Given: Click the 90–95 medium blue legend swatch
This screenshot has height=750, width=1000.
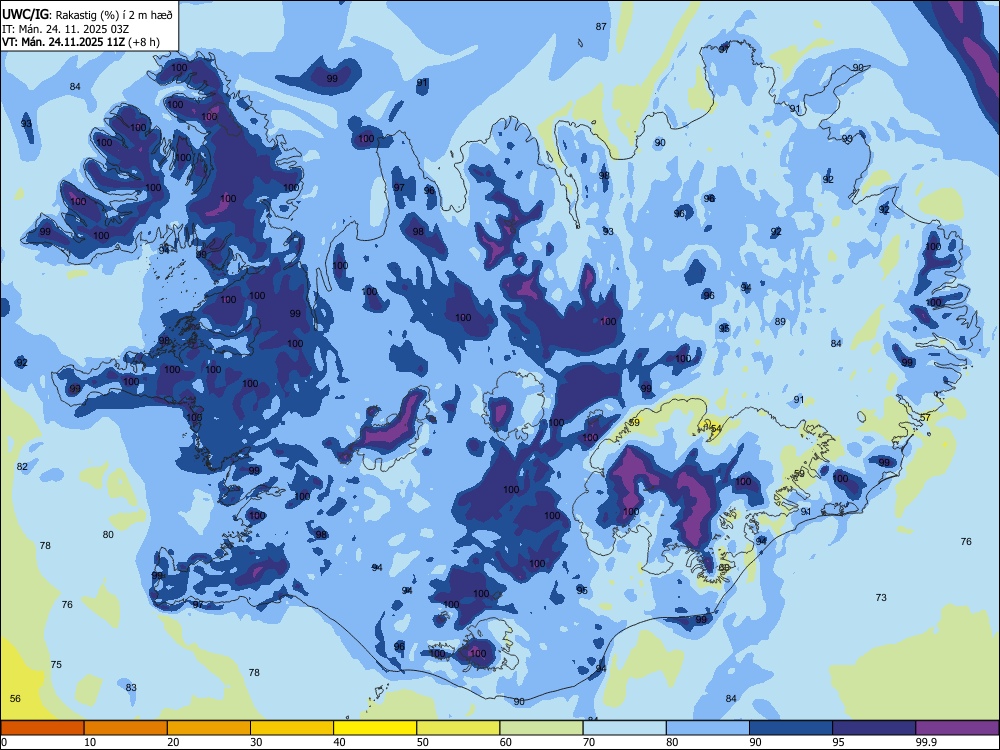Looking at the screenshot, I should (791, 728).
